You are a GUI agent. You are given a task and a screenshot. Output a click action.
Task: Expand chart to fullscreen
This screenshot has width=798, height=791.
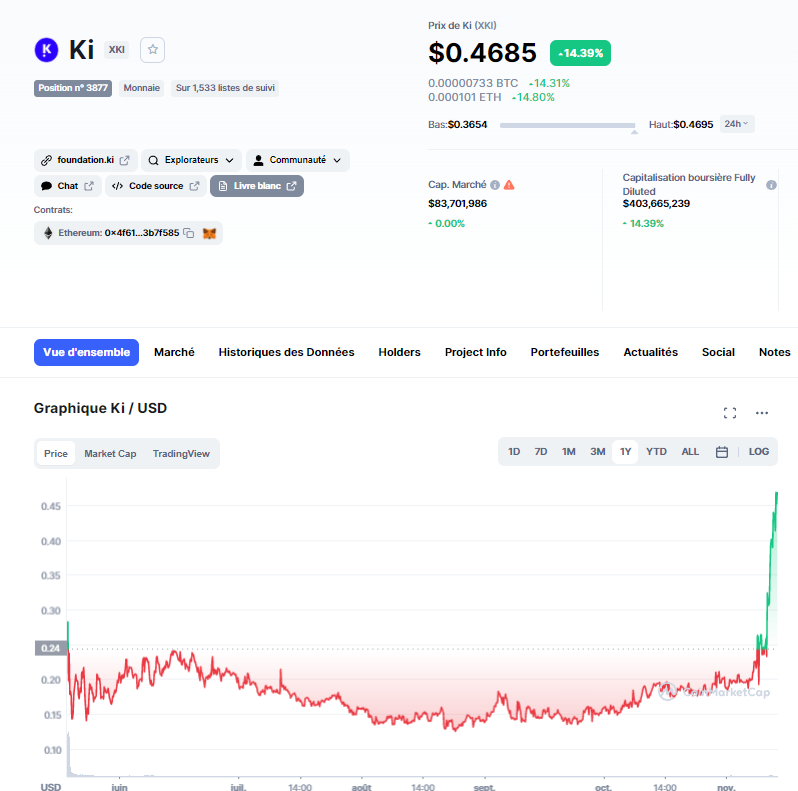tap(730, 413)
